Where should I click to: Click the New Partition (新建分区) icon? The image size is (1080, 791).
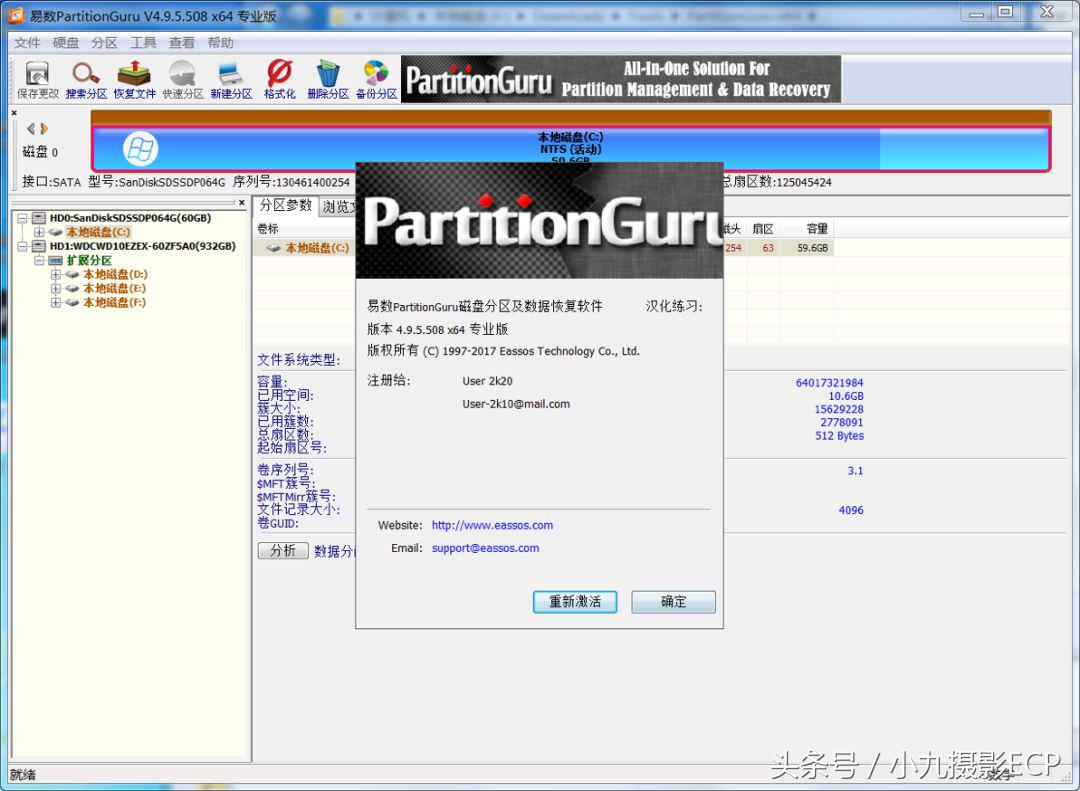[x=231, y=80]
